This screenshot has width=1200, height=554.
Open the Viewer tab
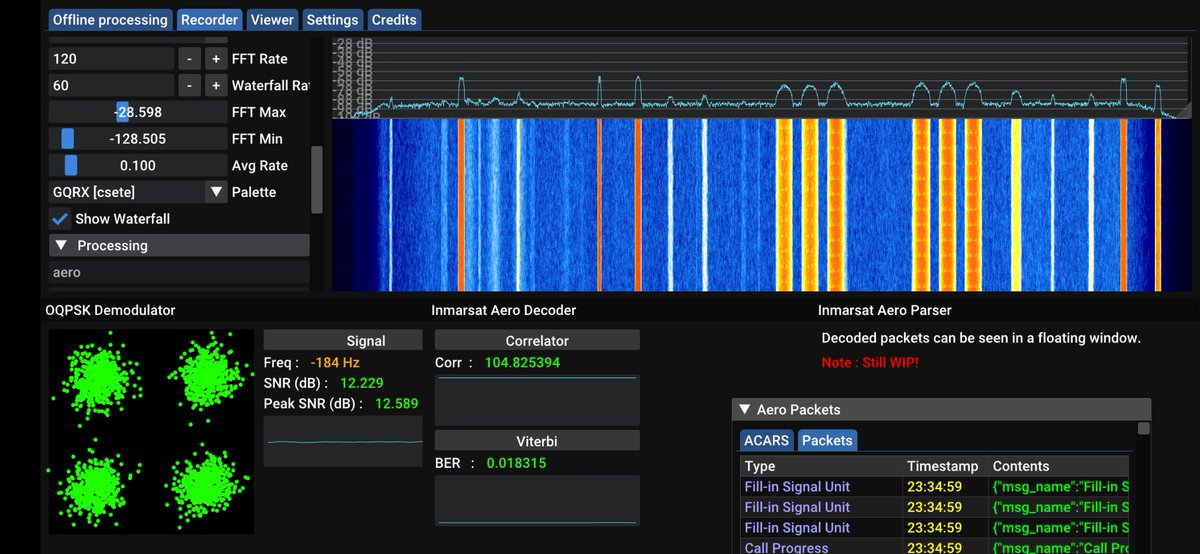click(272, 19)
